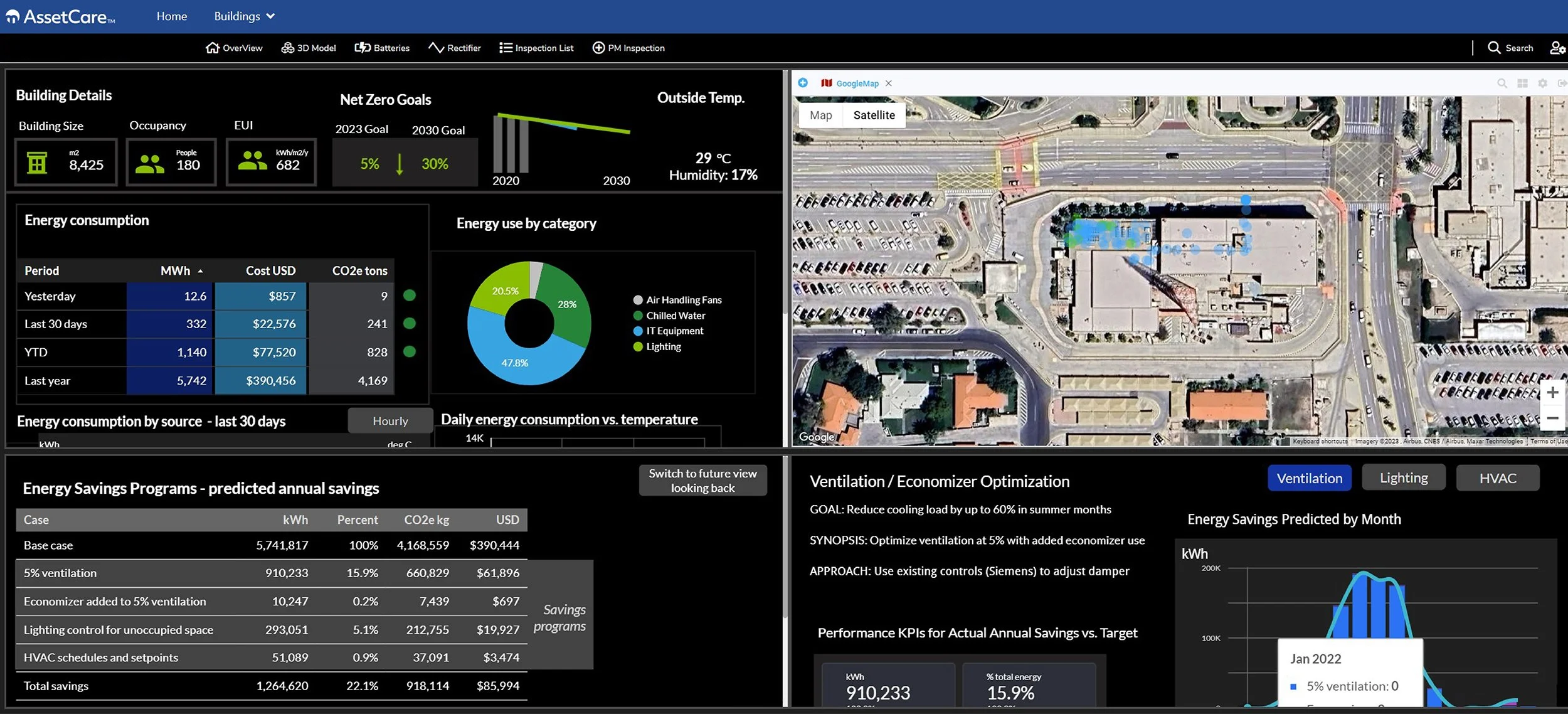
Task: Start a PM Inspection
Action: (628, 48)
